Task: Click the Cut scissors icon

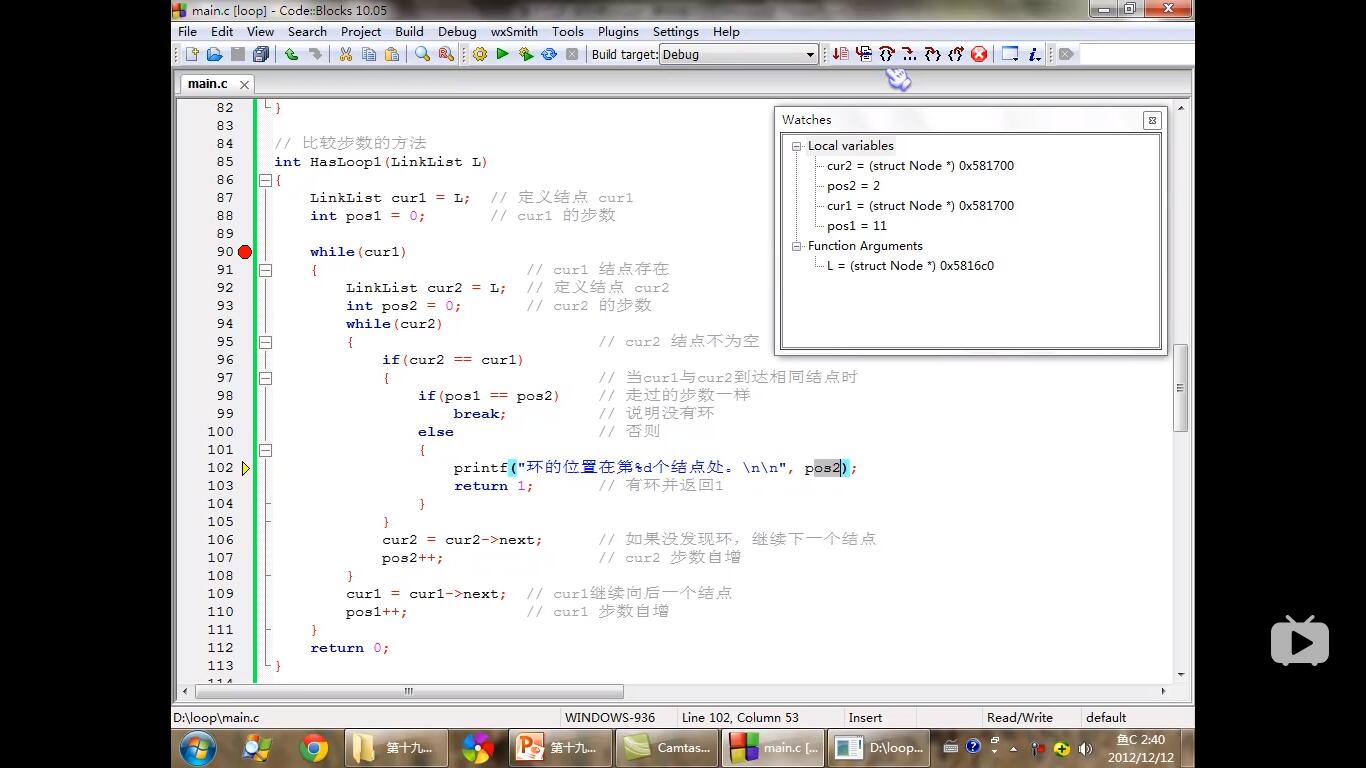Action: [345, 54]
